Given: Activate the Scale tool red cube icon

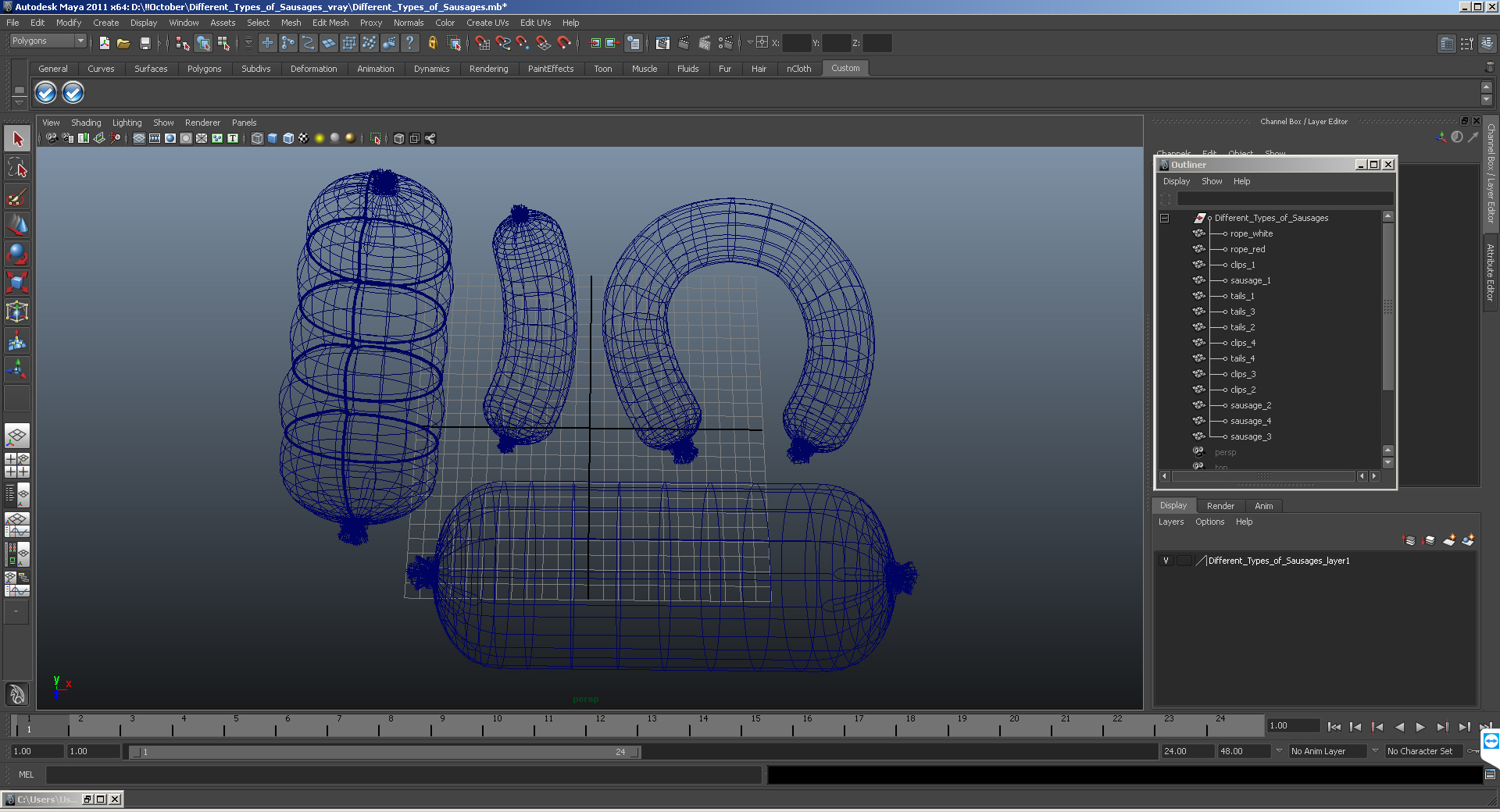Looking at the screenshot, I should pos(17,283).
